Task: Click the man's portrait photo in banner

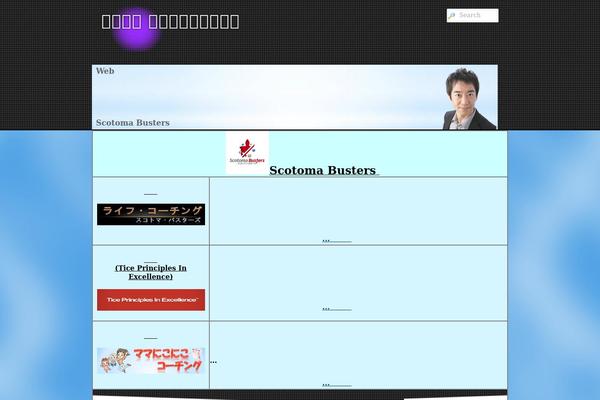Action: pyautogui.click(x=469, y=98)
